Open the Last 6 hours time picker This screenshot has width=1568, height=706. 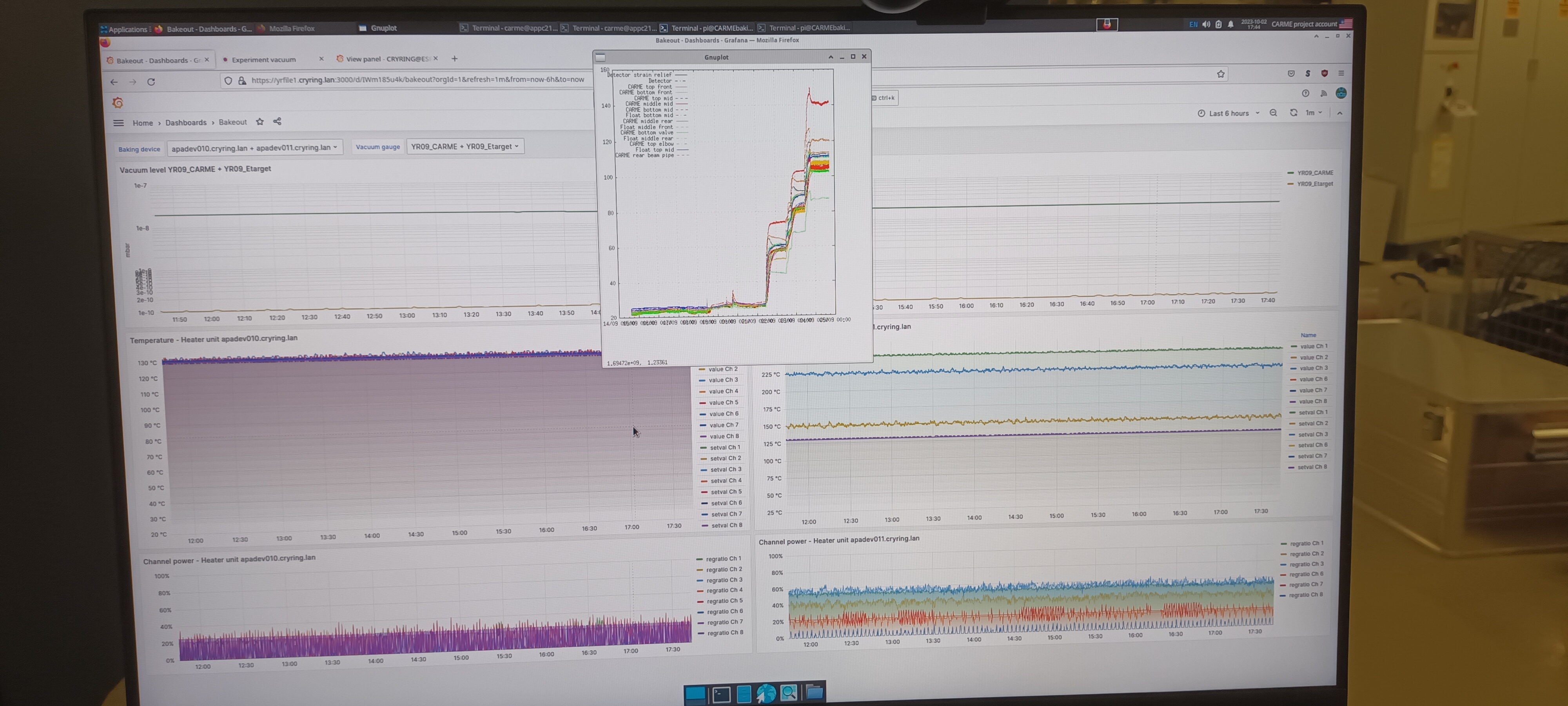point(1229,113)
